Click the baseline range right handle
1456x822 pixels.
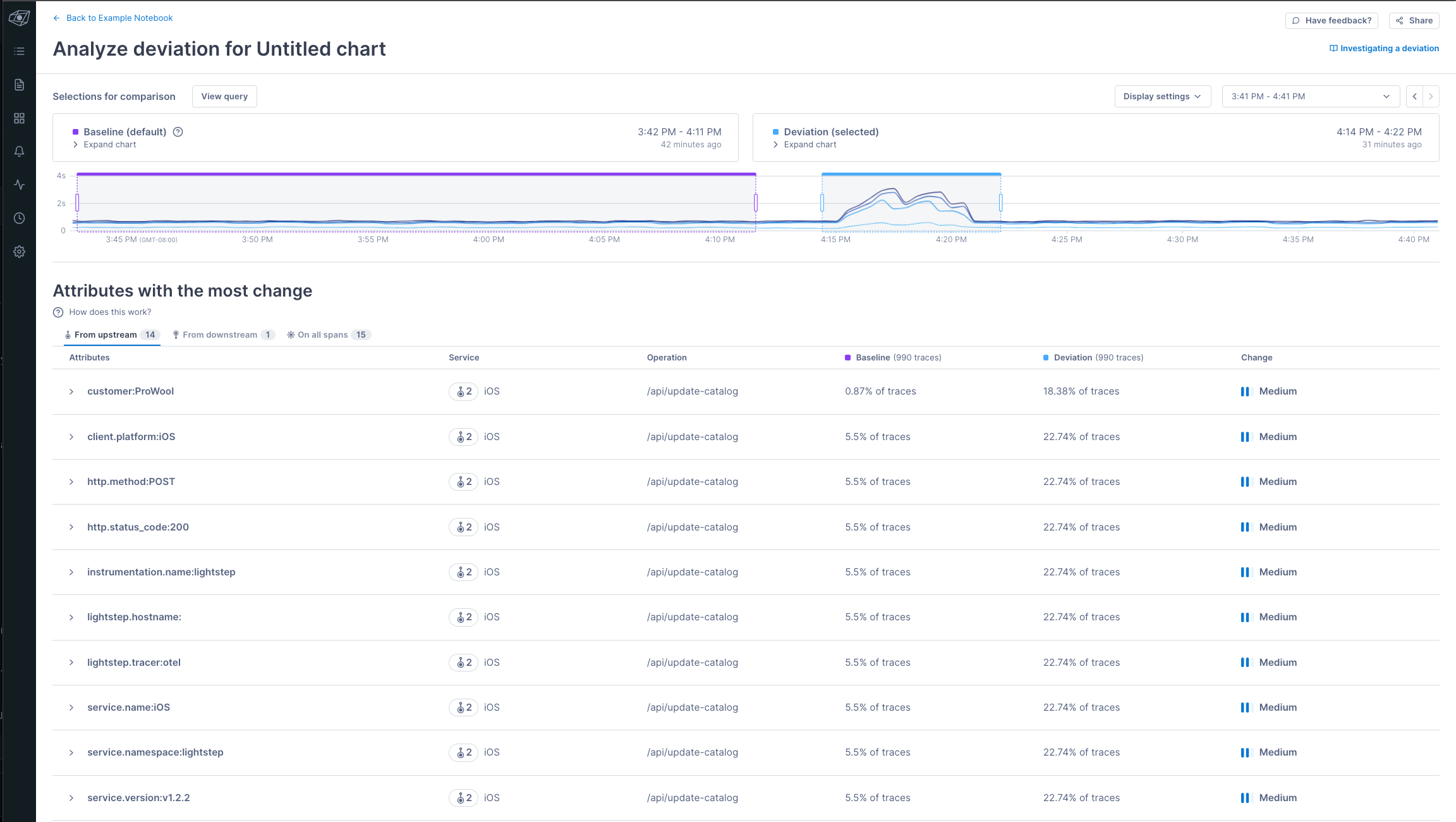pos(756,203)
